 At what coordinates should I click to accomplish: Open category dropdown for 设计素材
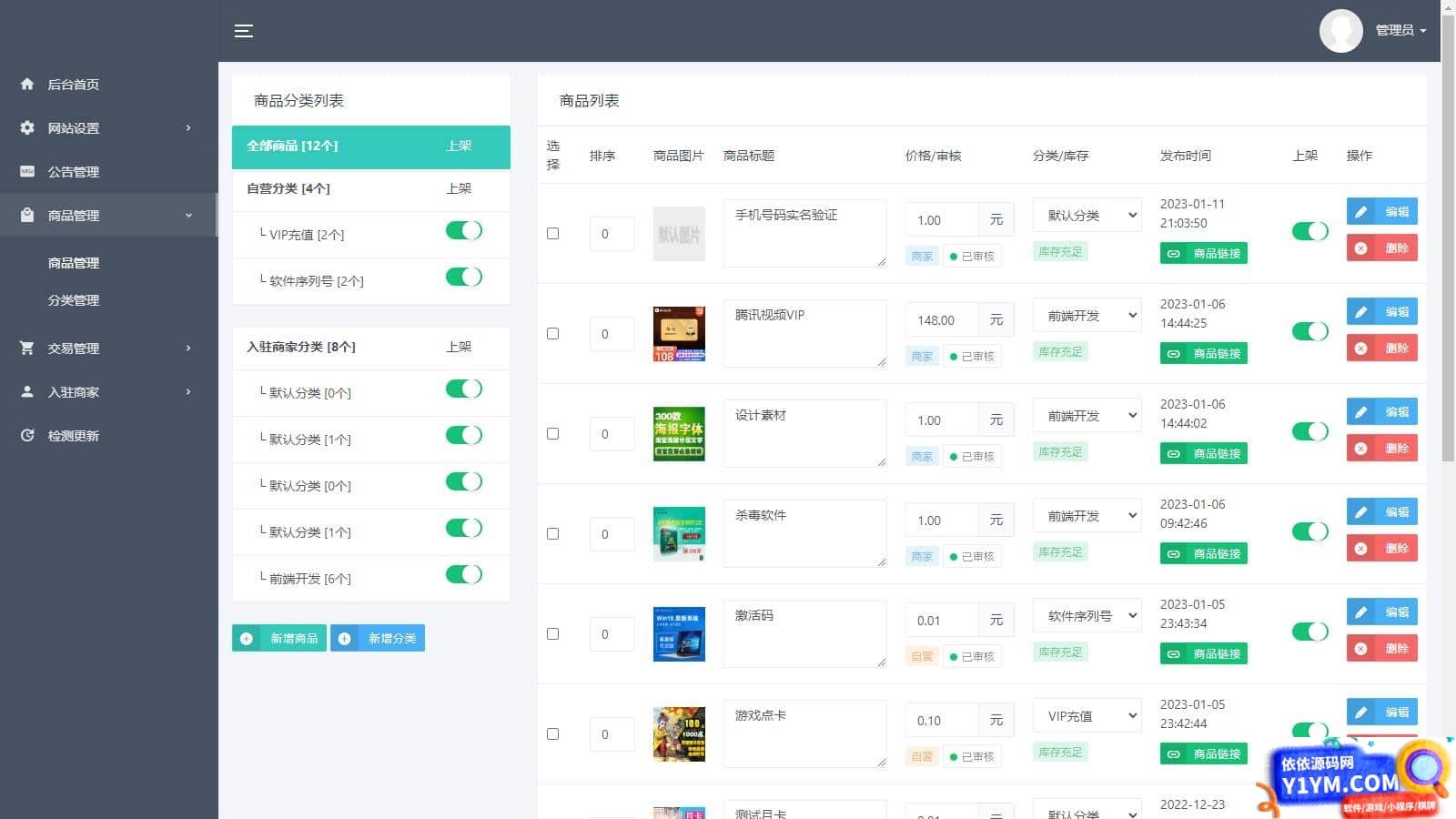pos(1087,416)
